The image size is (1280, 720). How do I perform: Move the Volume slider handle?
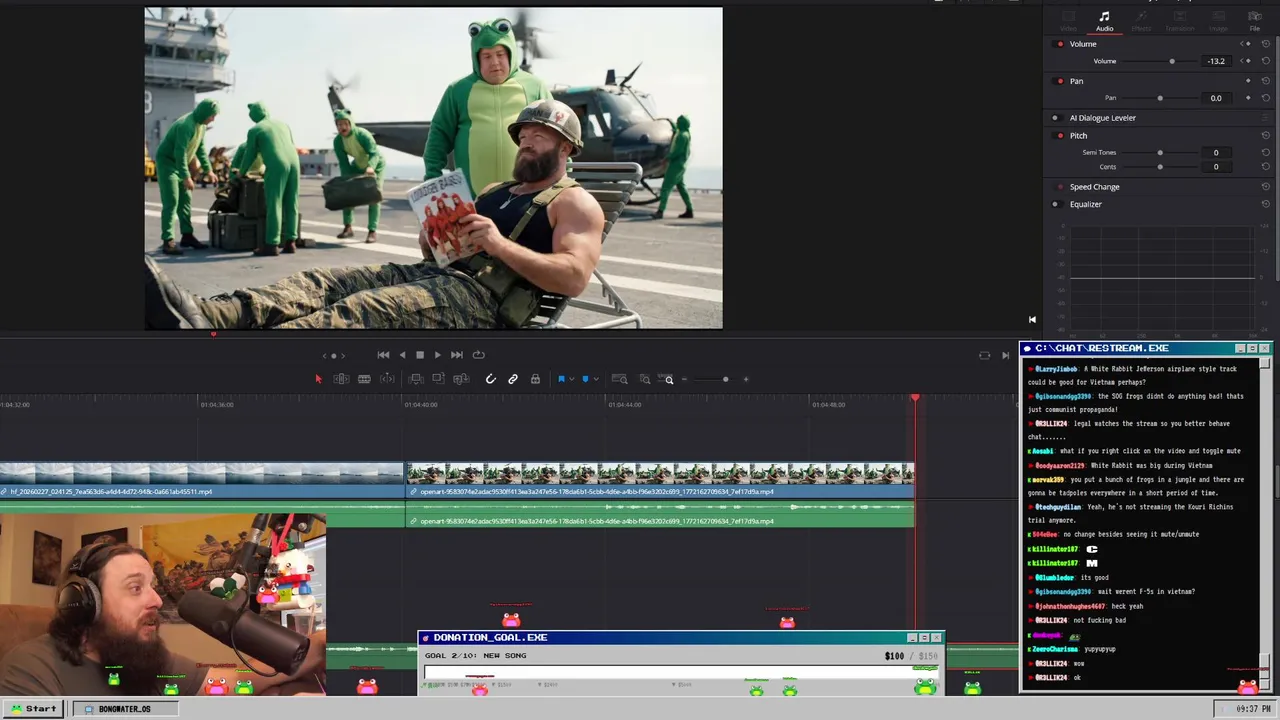pos(1172,61)
